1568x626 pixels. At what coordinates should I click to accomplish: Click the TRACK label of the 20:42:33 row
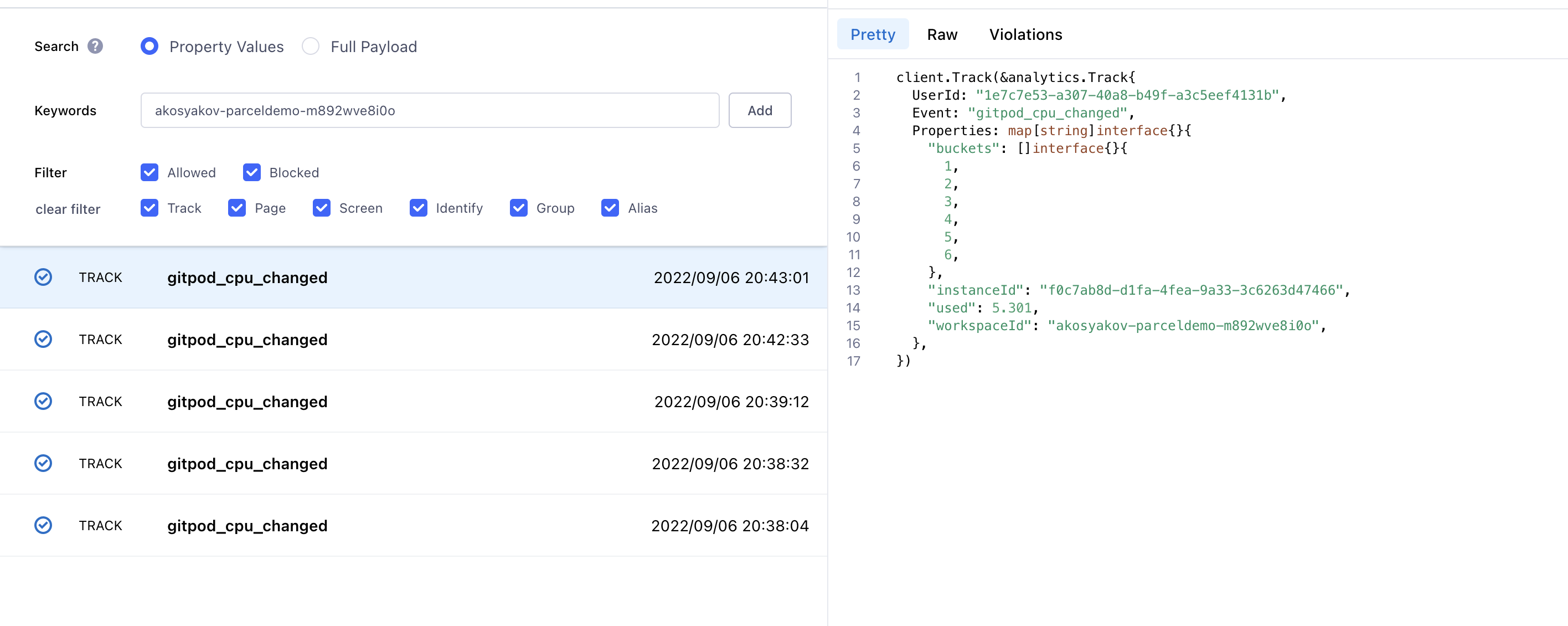click(100, 339)
